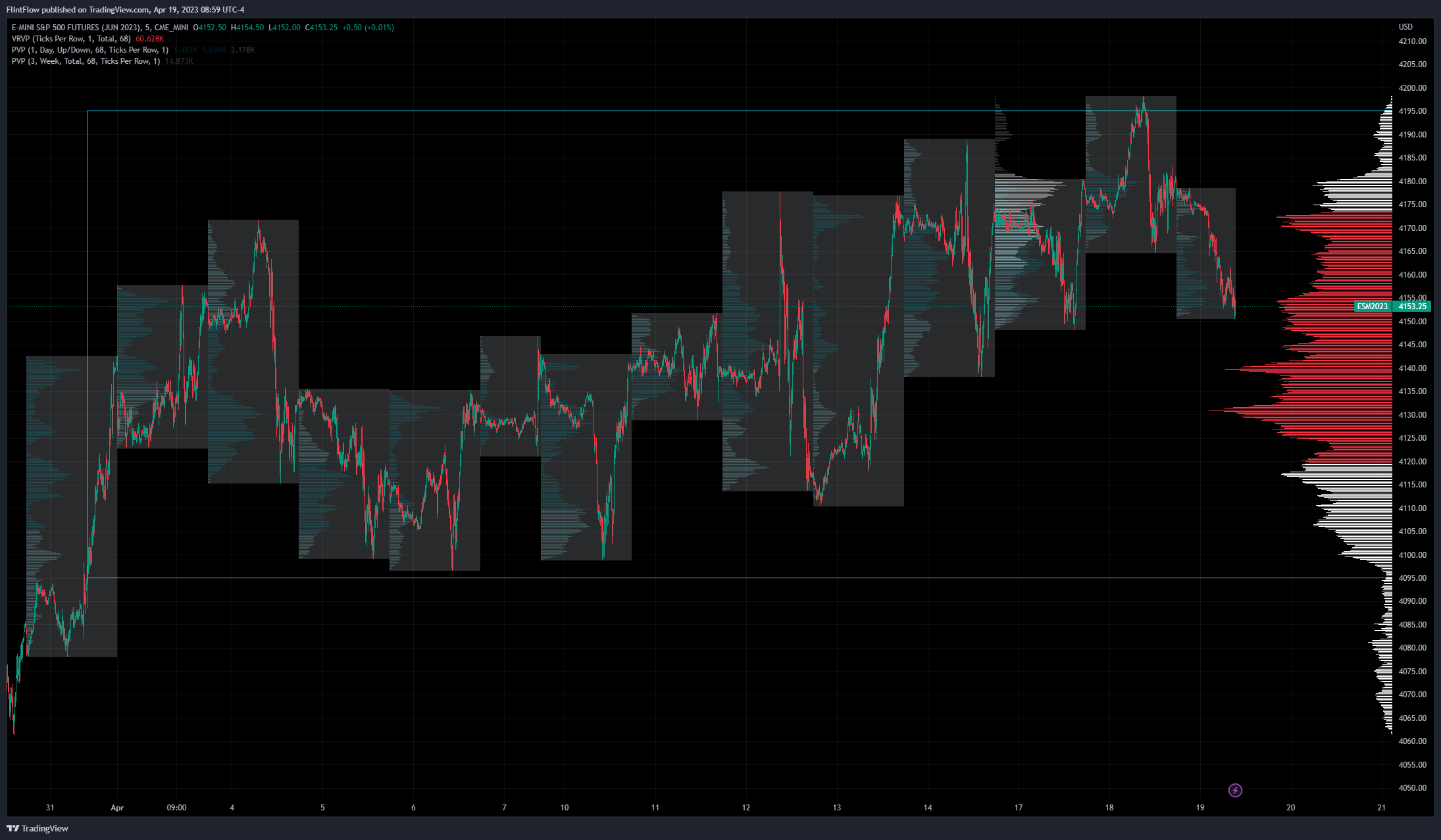Click the VRVP 60.628K red volume value
This screenshot has width=1441, height=840.
tap(149, 39)
